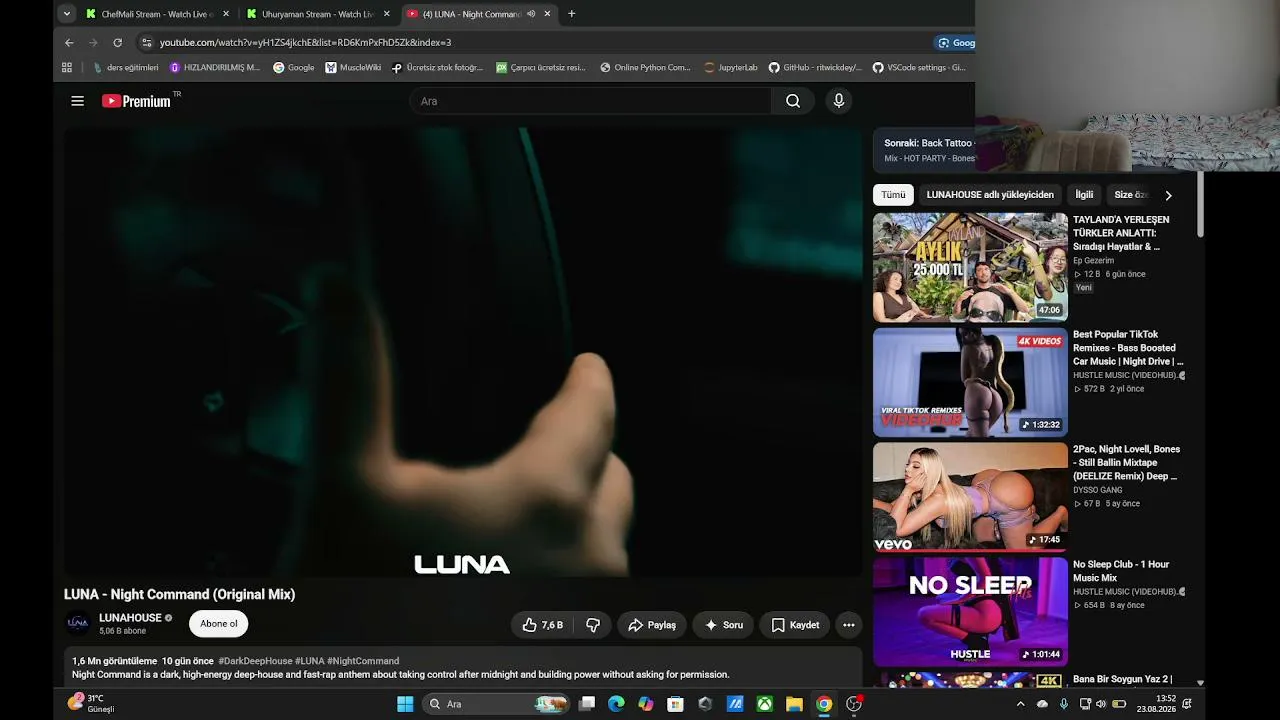The image size is (1280, 720).
Task: Open the Tayland'a Yerleşen Türkler thumbnail
Action: tap(970, 267)
